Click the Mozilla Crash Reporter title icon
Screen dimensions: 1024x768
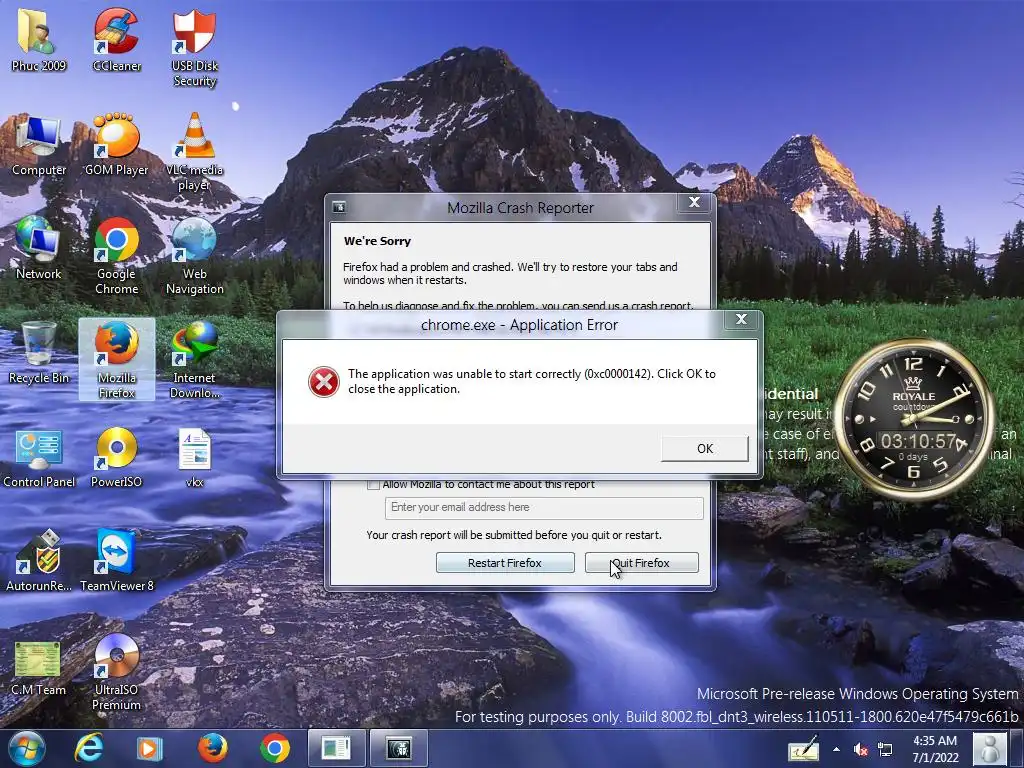339,208
